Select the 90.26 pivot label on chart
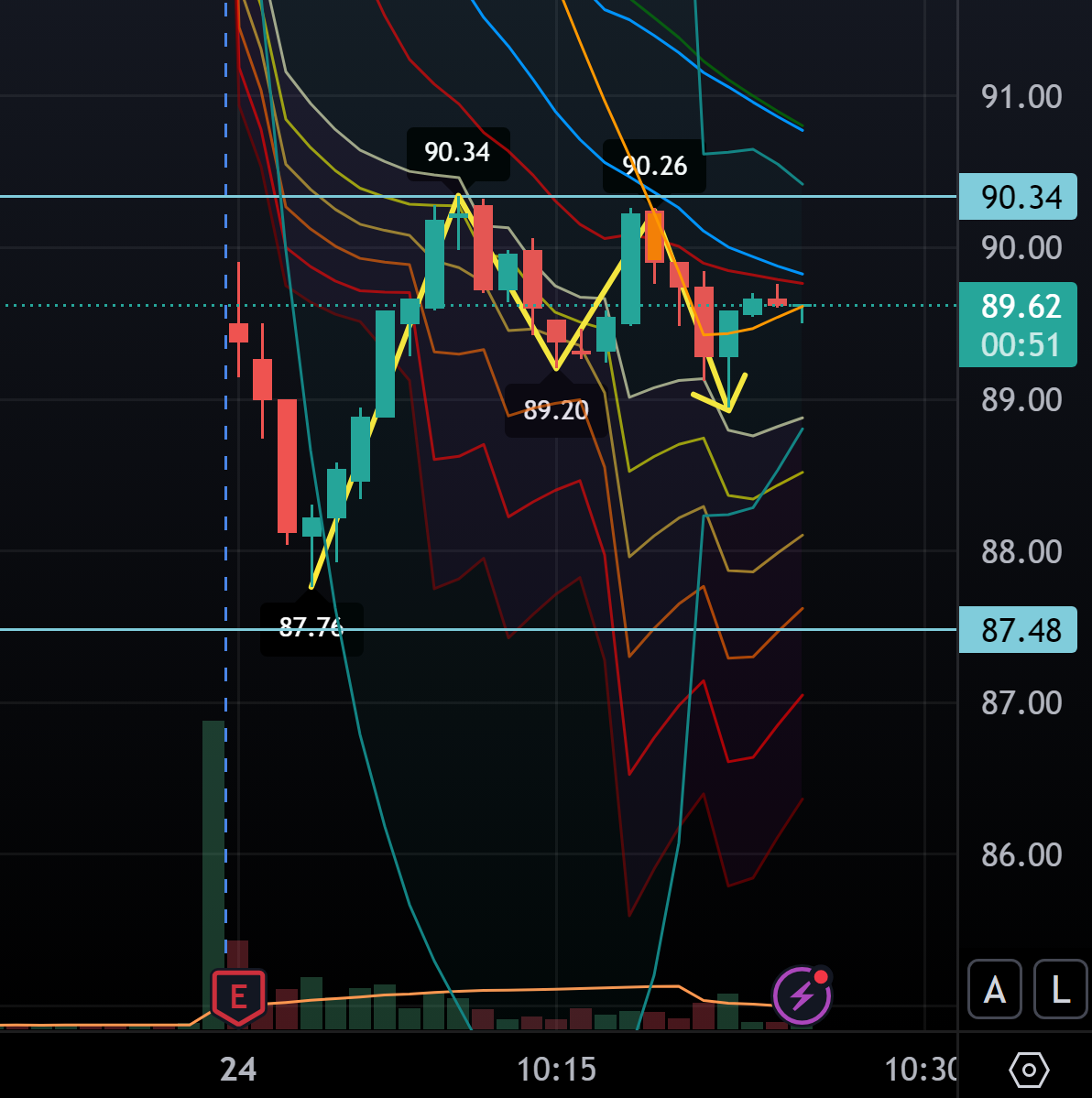Screen dimensions: 1092x1098 [654, 166]
